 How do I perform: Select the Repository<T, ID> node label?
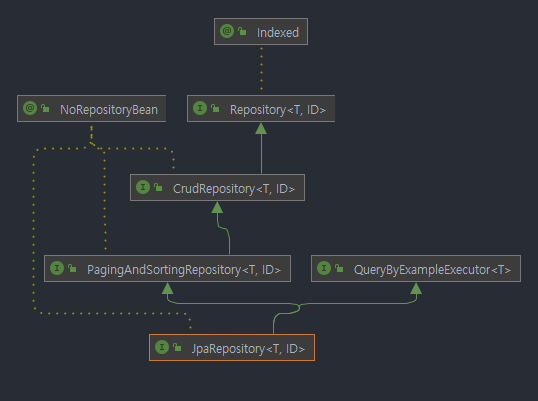coord(278,110)
